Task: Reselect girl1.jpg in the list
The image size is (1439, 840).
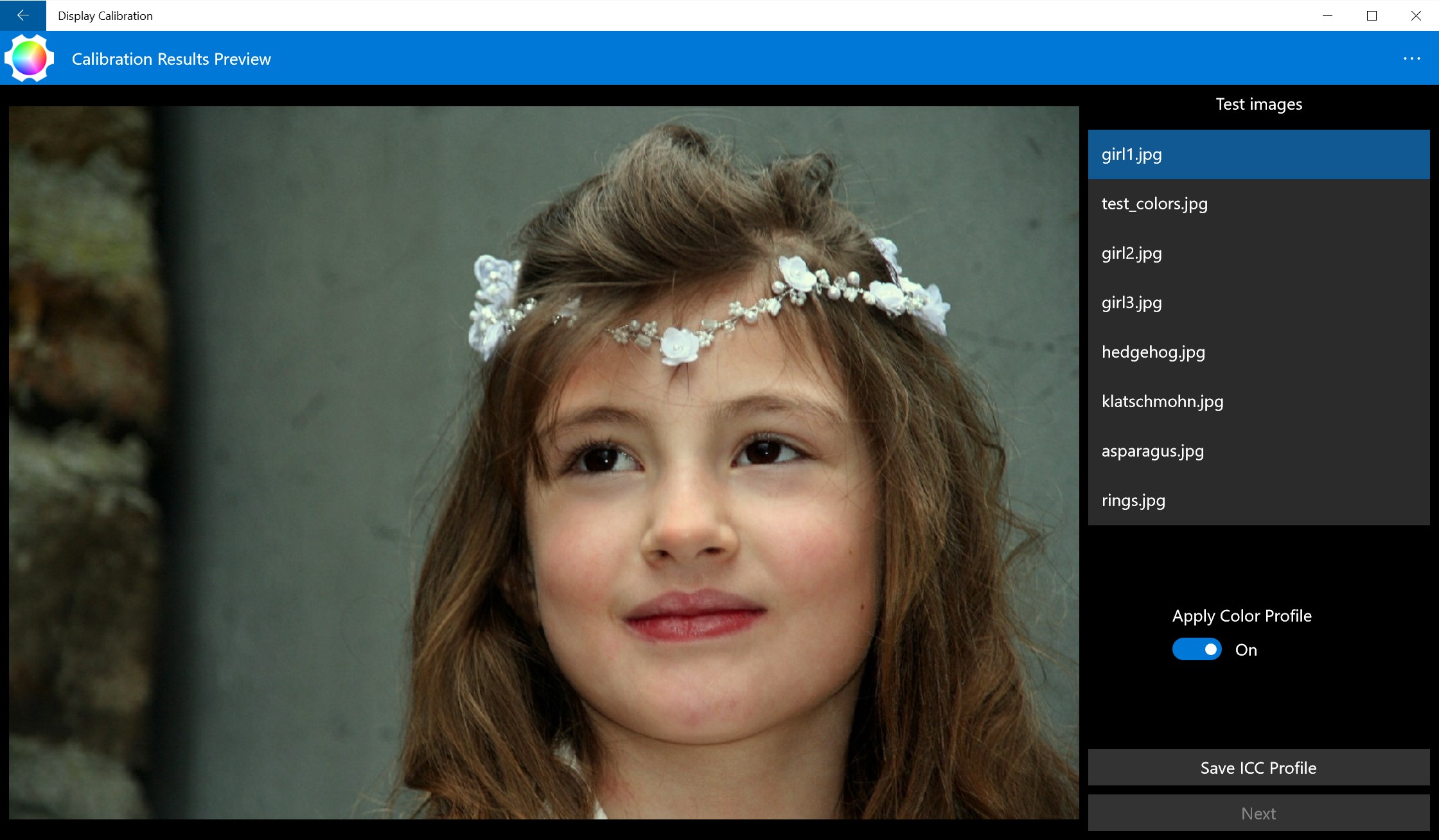Action: [1132, 154]
